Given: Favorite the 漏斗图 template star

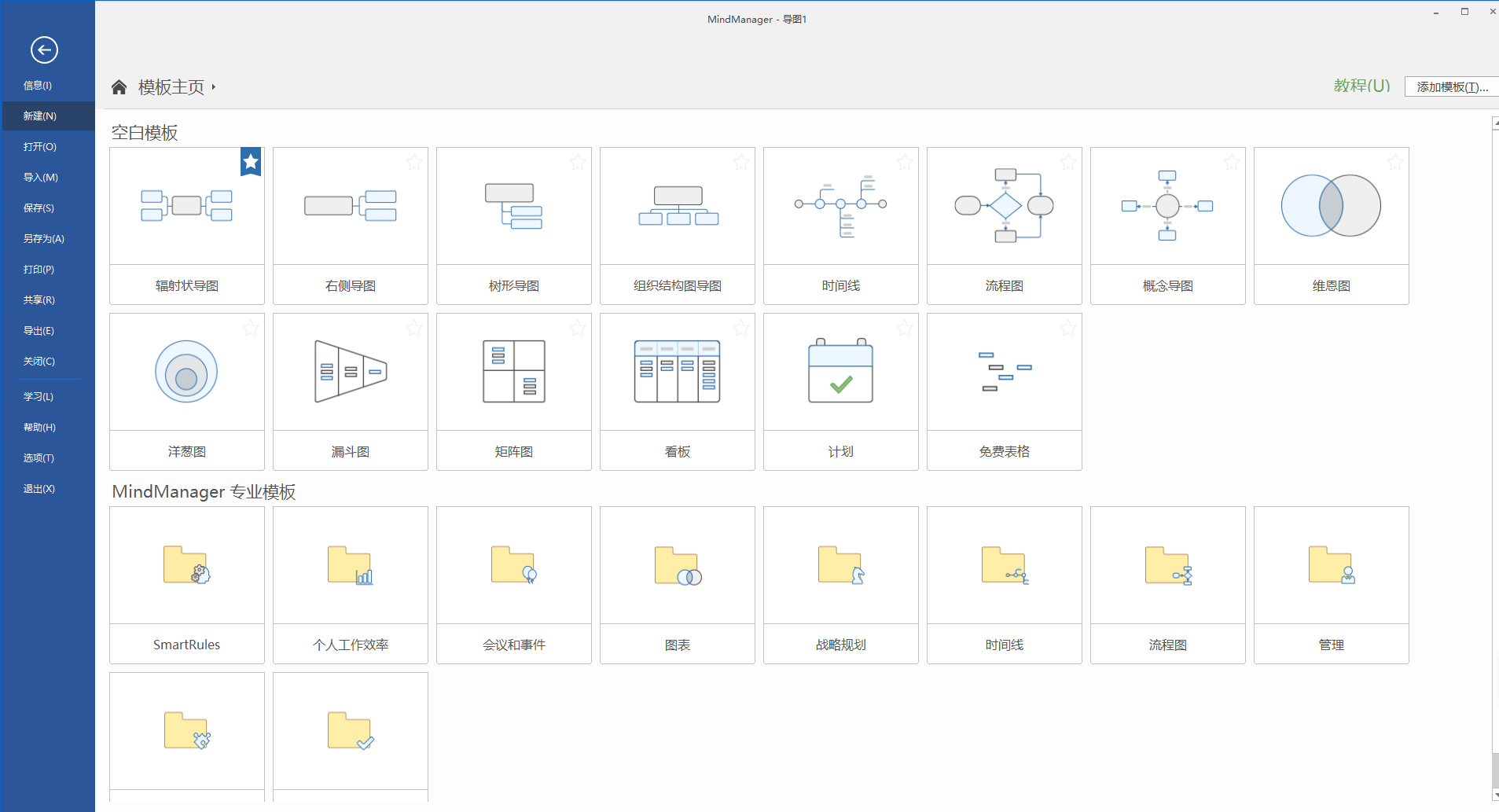Looking at the screenshot, I should pyautogui.click(x=414, y=329).
